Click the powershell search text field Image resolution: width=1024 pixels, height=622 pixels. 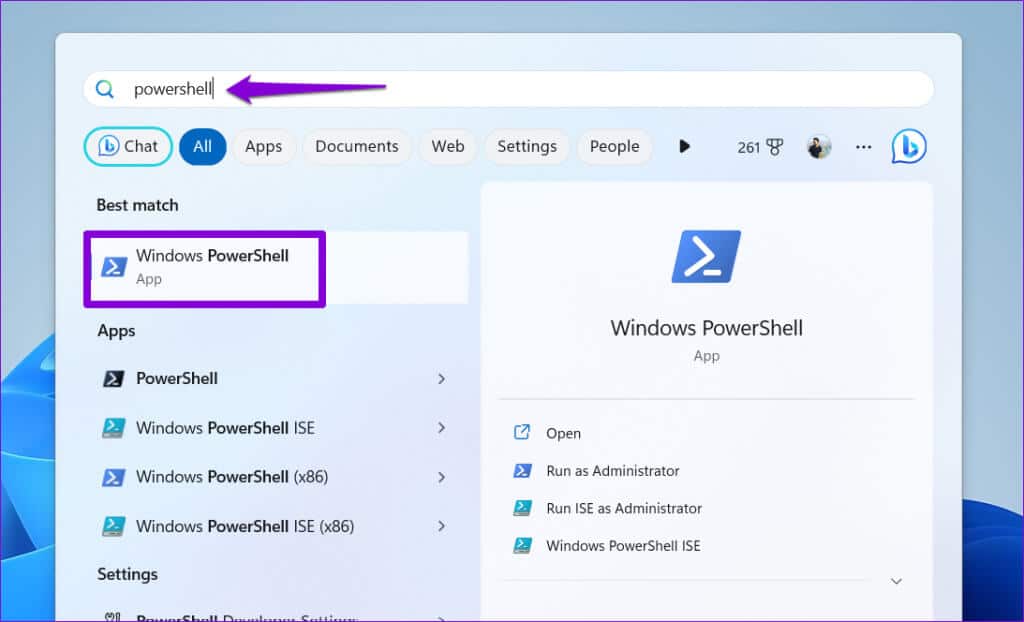508,89
